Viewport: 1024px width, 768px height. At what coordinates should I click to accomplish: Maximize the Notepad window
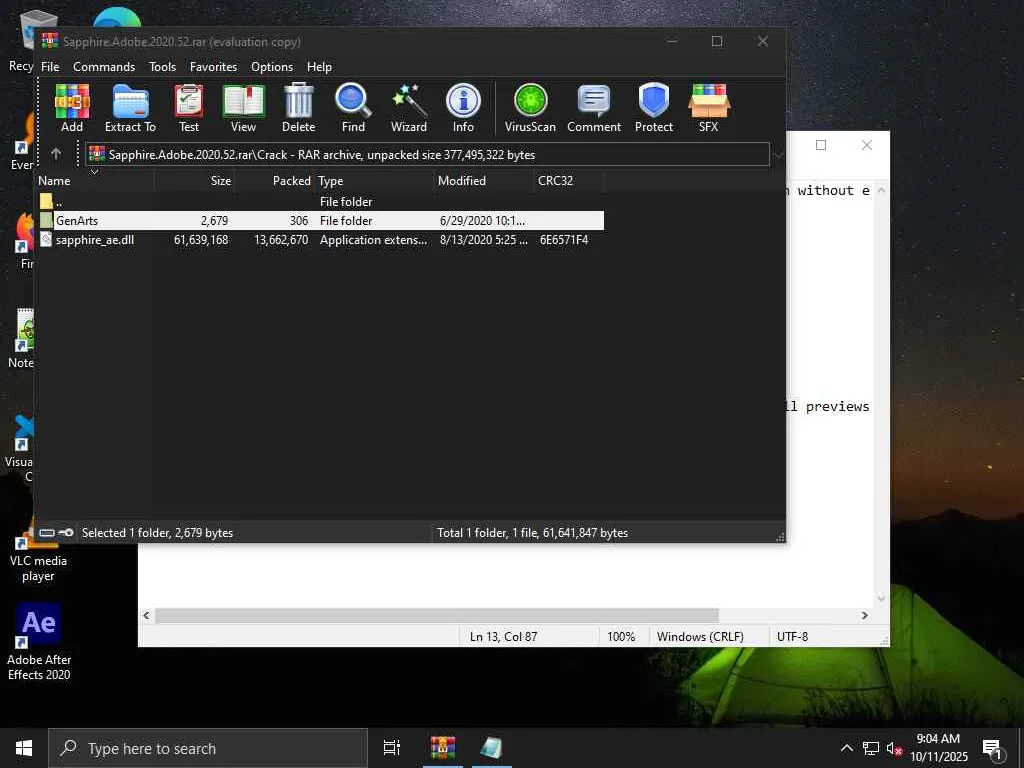click(x=821, y=145)
